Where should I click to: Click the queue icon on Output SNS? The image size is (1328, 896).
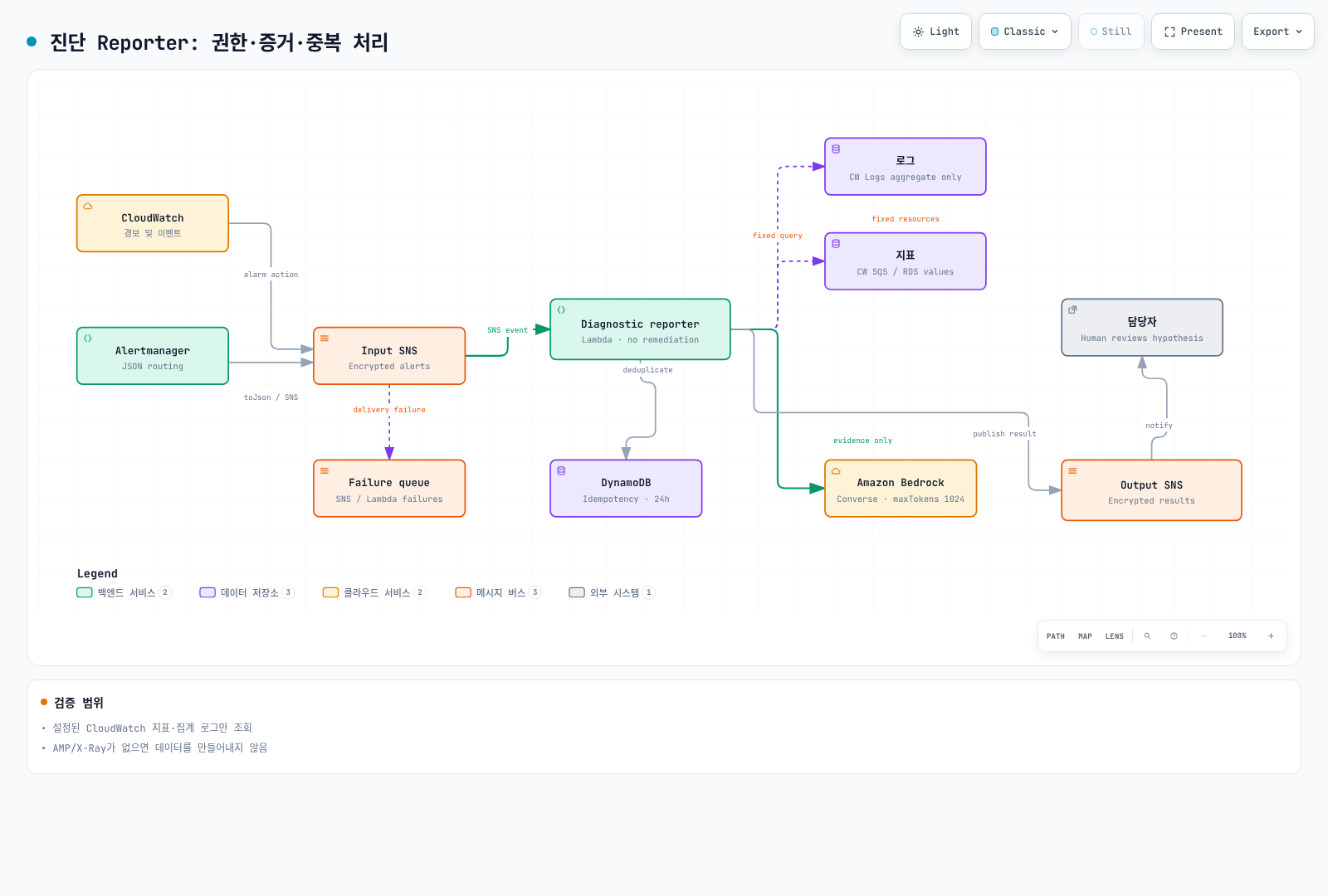pos(1072,471)
